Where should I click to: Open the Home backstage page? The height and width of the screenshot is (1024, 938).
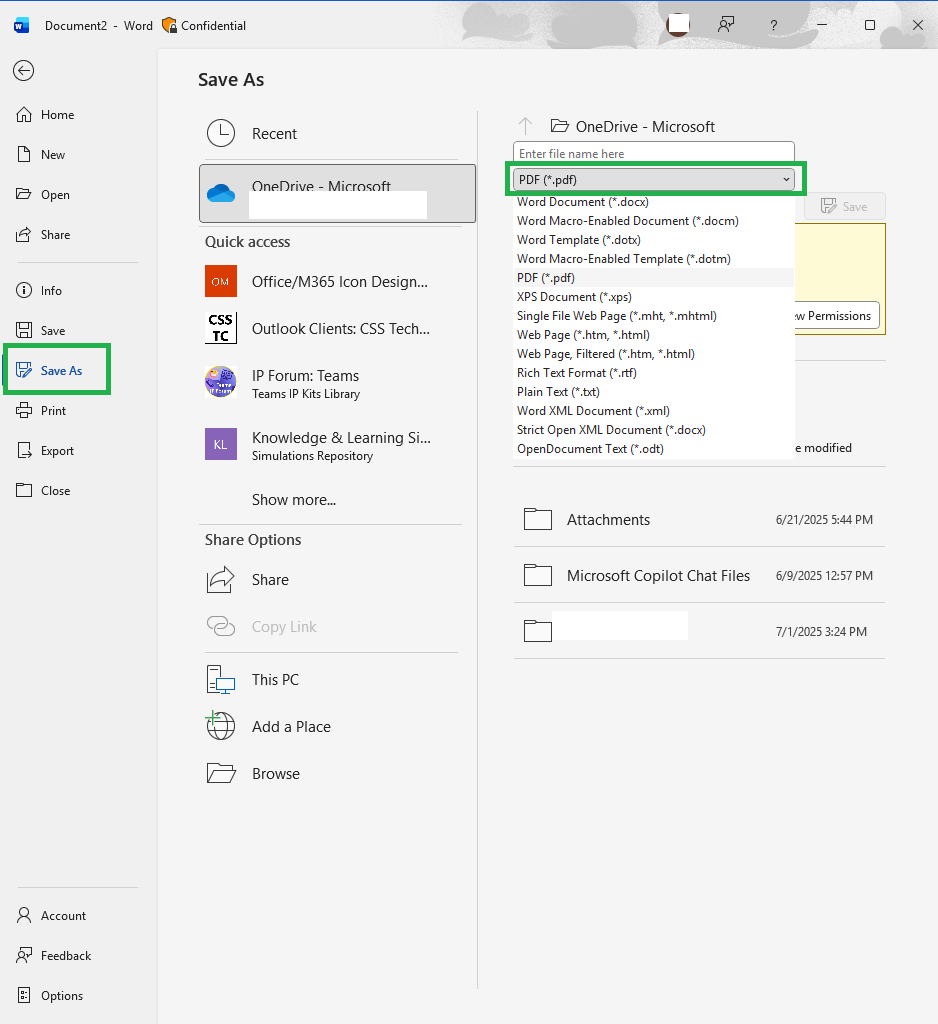(x=46, y=115)
